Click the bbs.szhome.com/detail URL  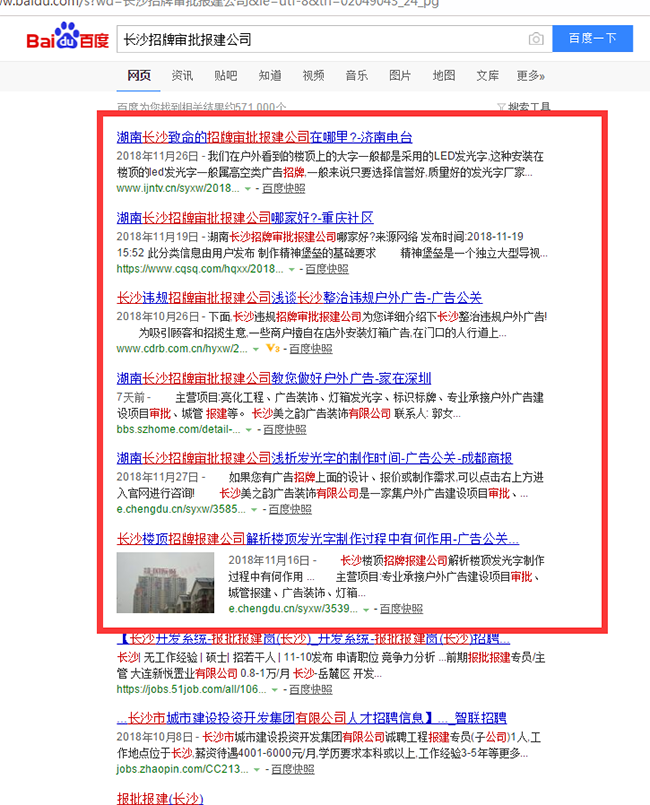coord(178,430)
